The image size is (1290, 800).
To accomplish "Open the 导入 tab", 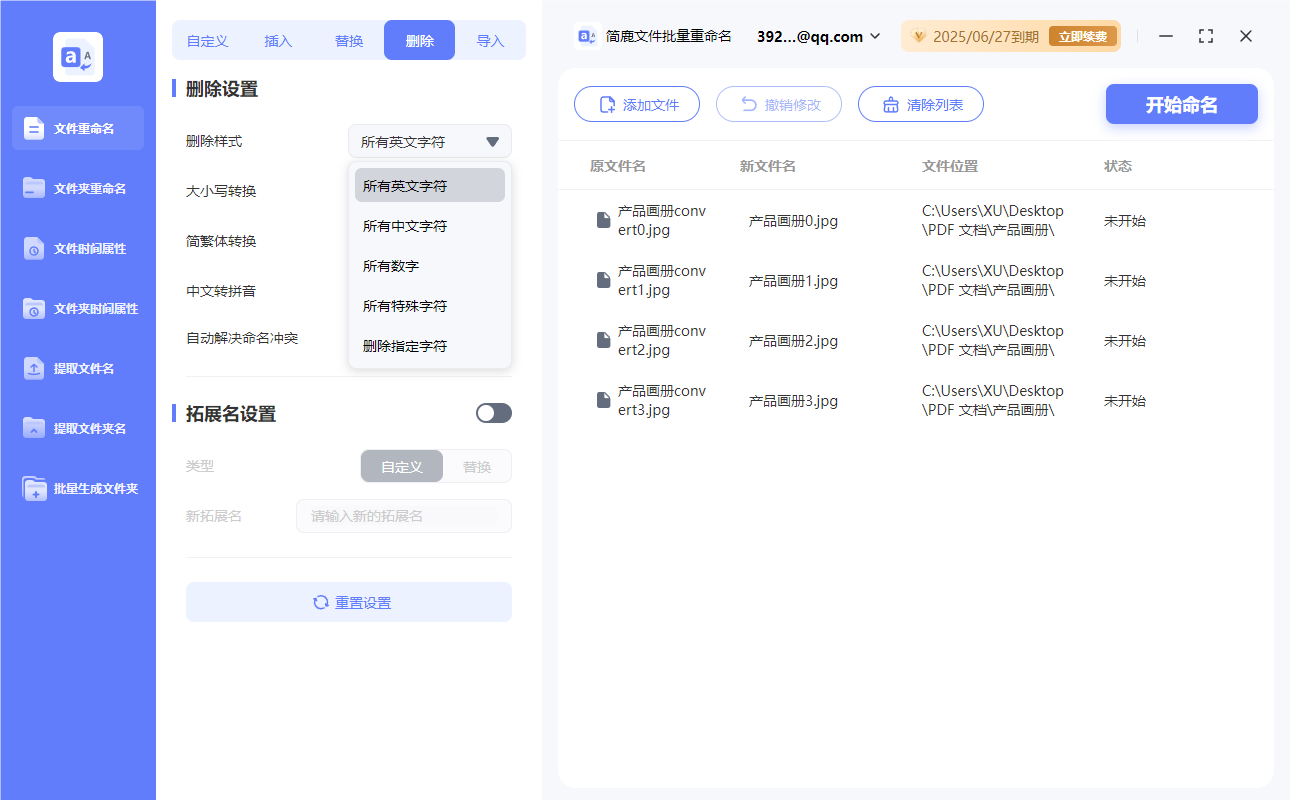I will pos(491,40).
